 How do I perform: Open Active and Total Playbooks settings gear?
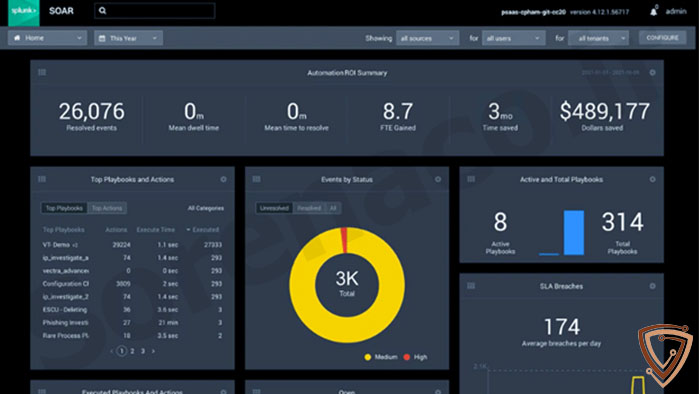[652, 179]
